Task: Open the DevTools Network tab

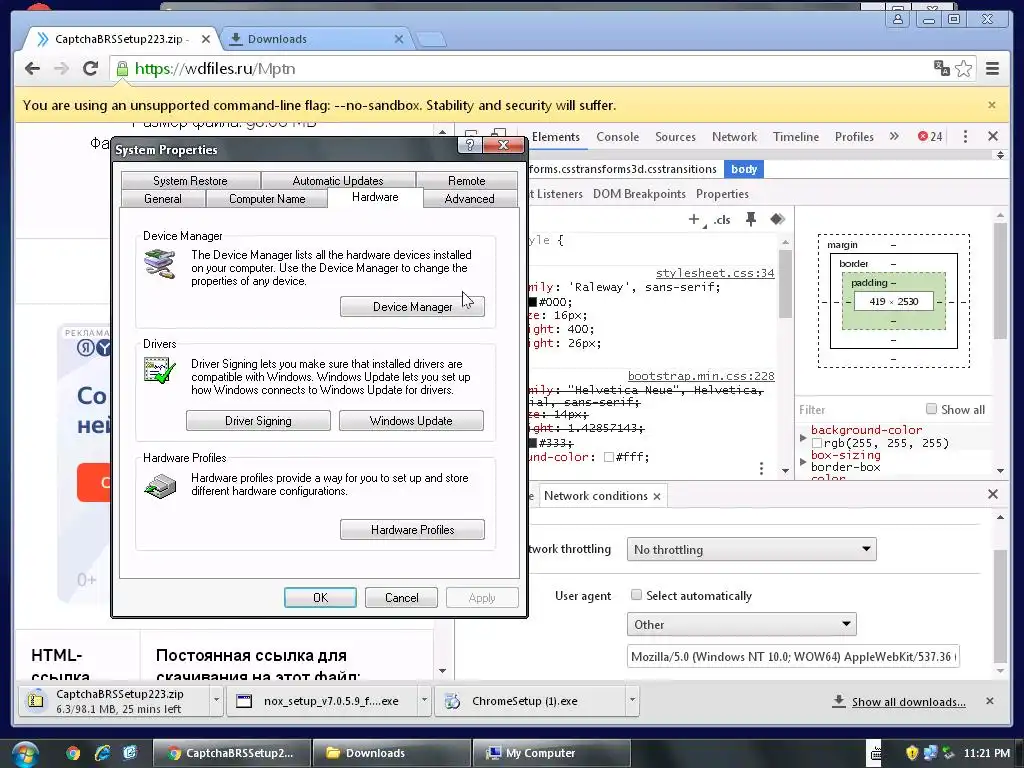Action: click(734, 136)
